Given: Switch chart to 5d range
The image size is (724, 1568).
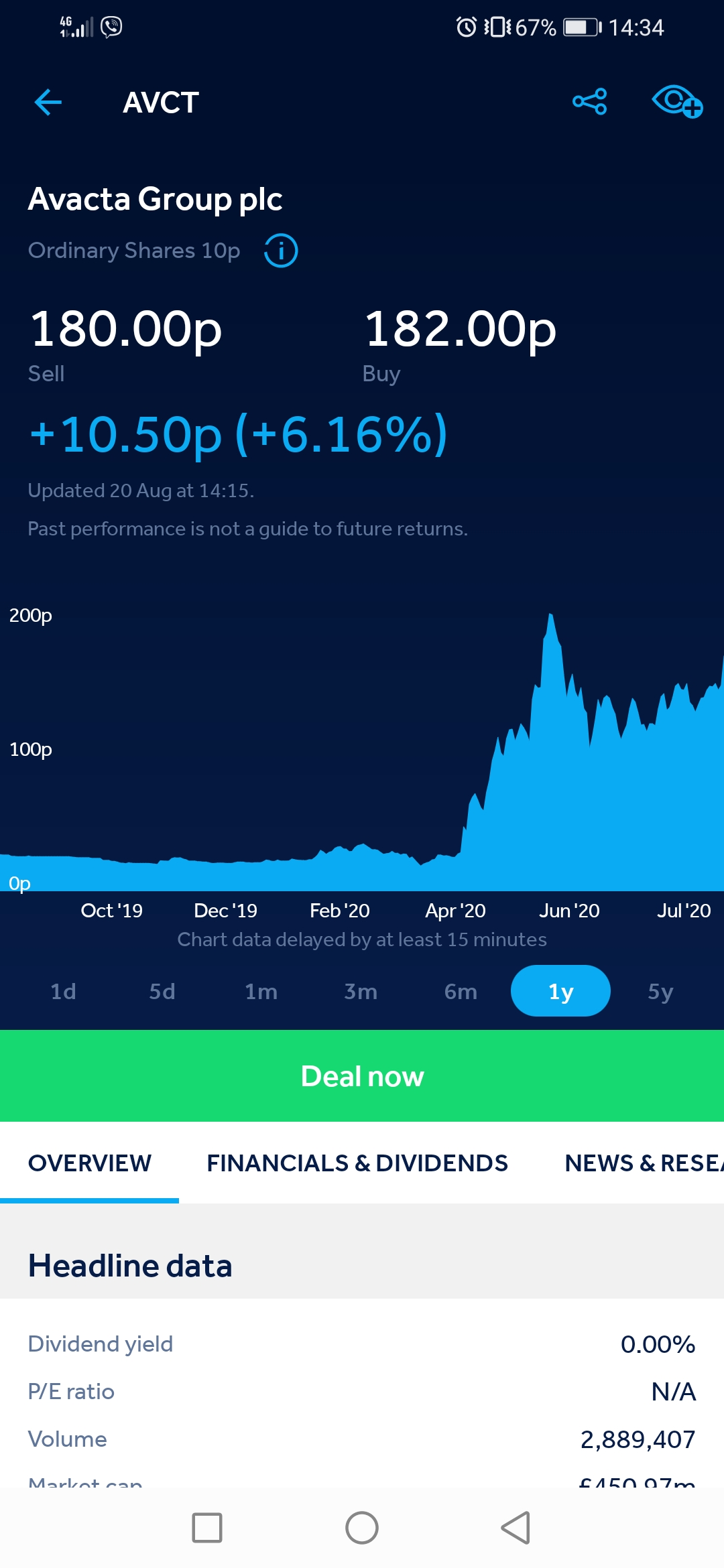Looking at the screenshot, I should click(162, 991).
